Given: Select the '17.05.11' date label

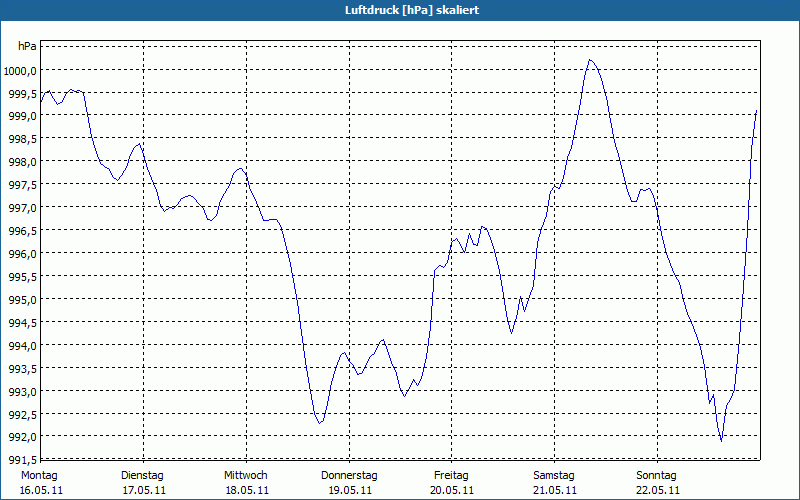Looking at the screenshot, I should pos(144,491).
